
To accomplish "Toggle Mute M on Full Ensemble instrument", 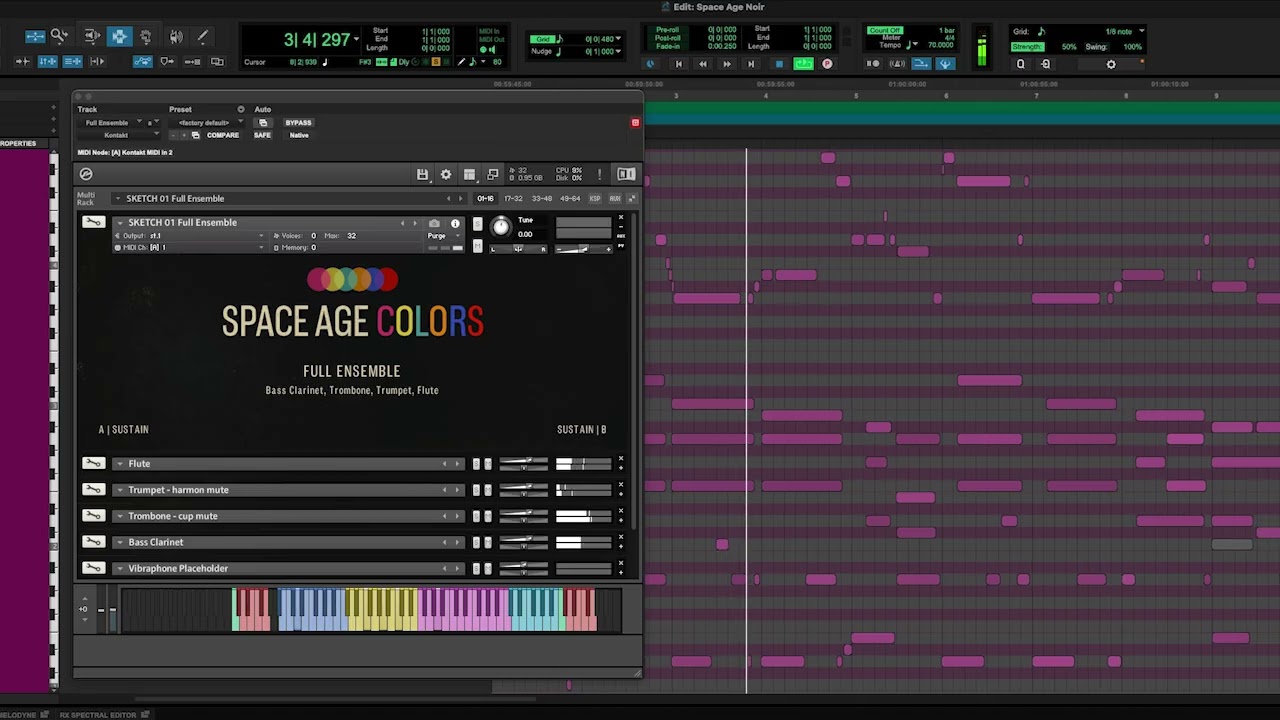I will click(x=478, y=246).
